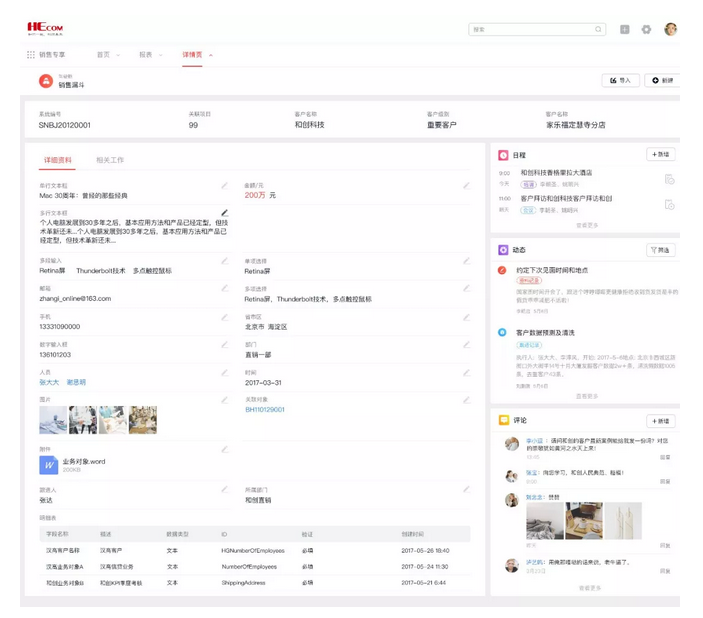This screenshot has height=618, width=703.
Task: Open the user avatar in top right
Action: (x=670, y=29)
